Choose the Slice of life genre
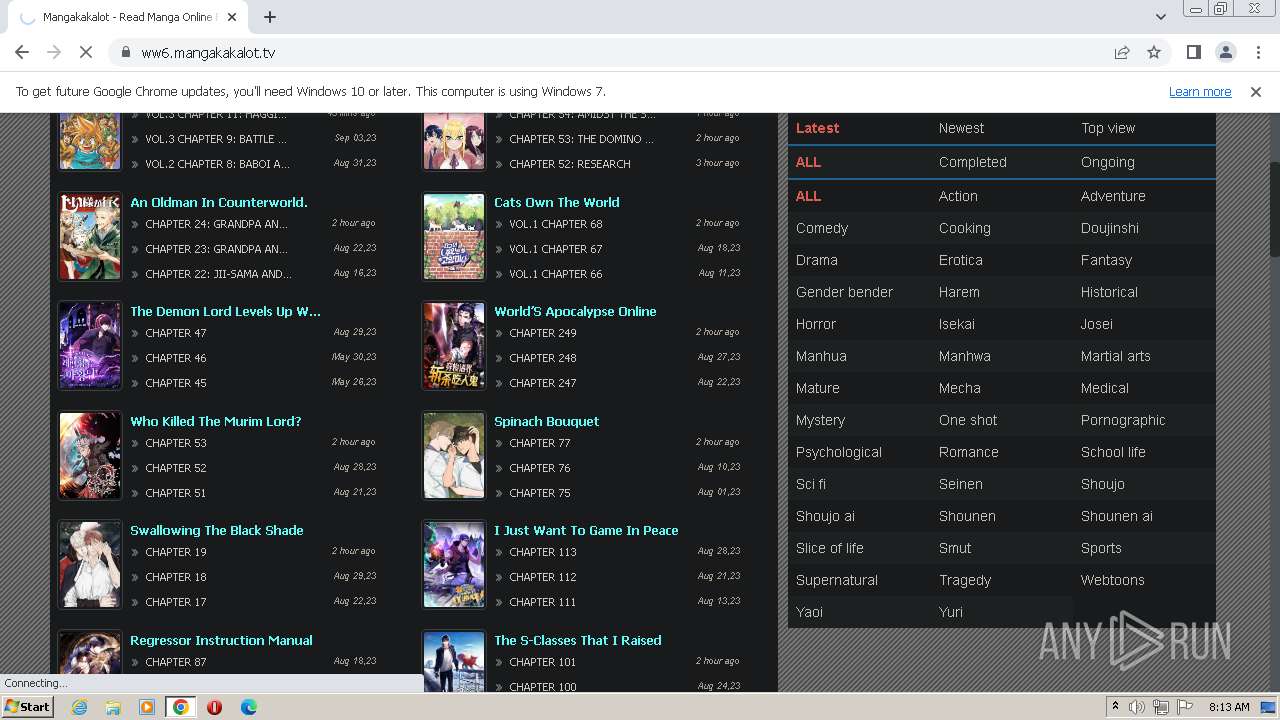1280x720 pixels. point(829,548)
